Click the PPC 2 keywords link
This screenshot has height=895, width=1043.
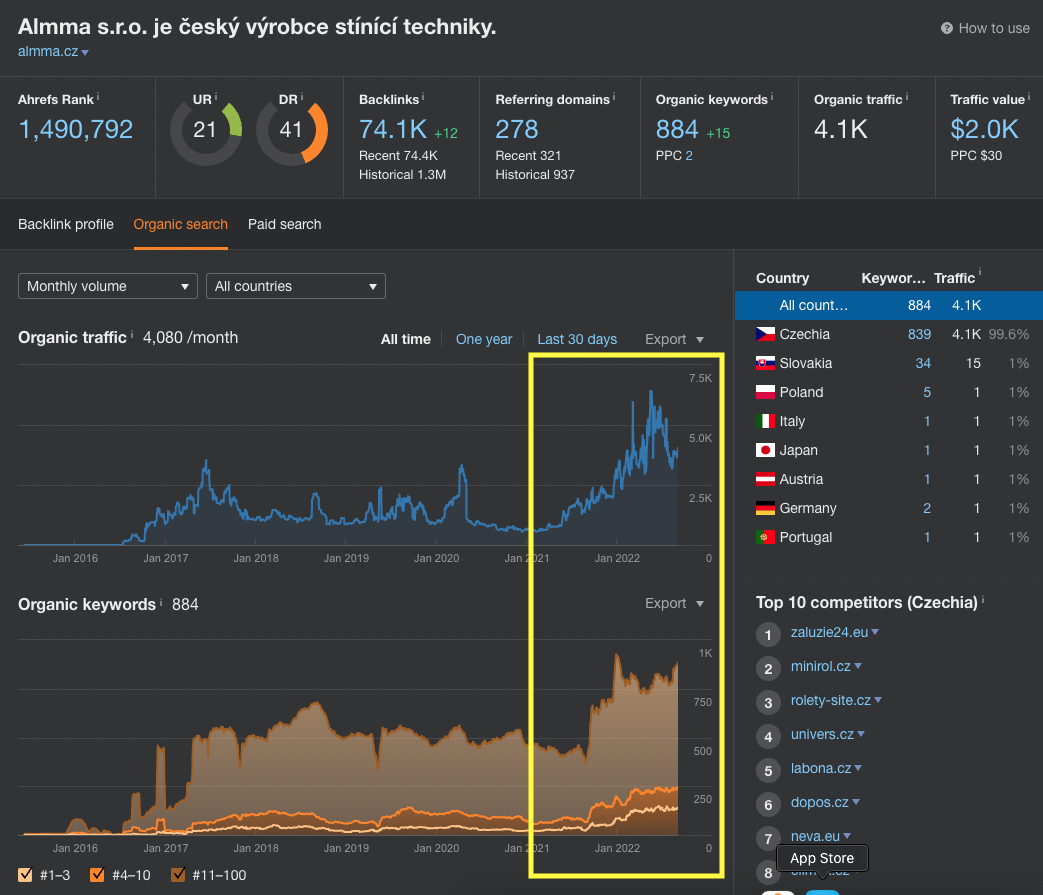689,156
